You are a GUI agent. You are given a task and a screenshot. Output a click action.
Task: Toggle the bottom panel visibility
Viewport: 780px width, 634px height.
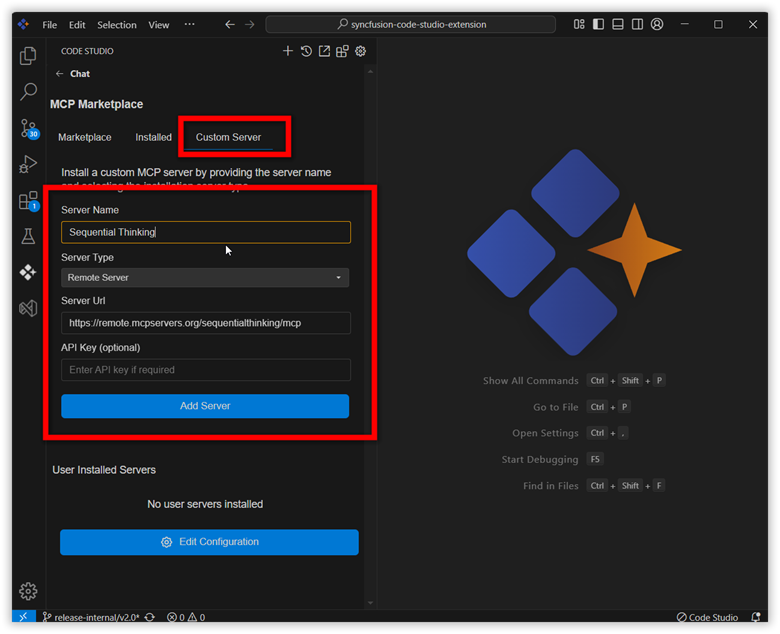[618, 24]
